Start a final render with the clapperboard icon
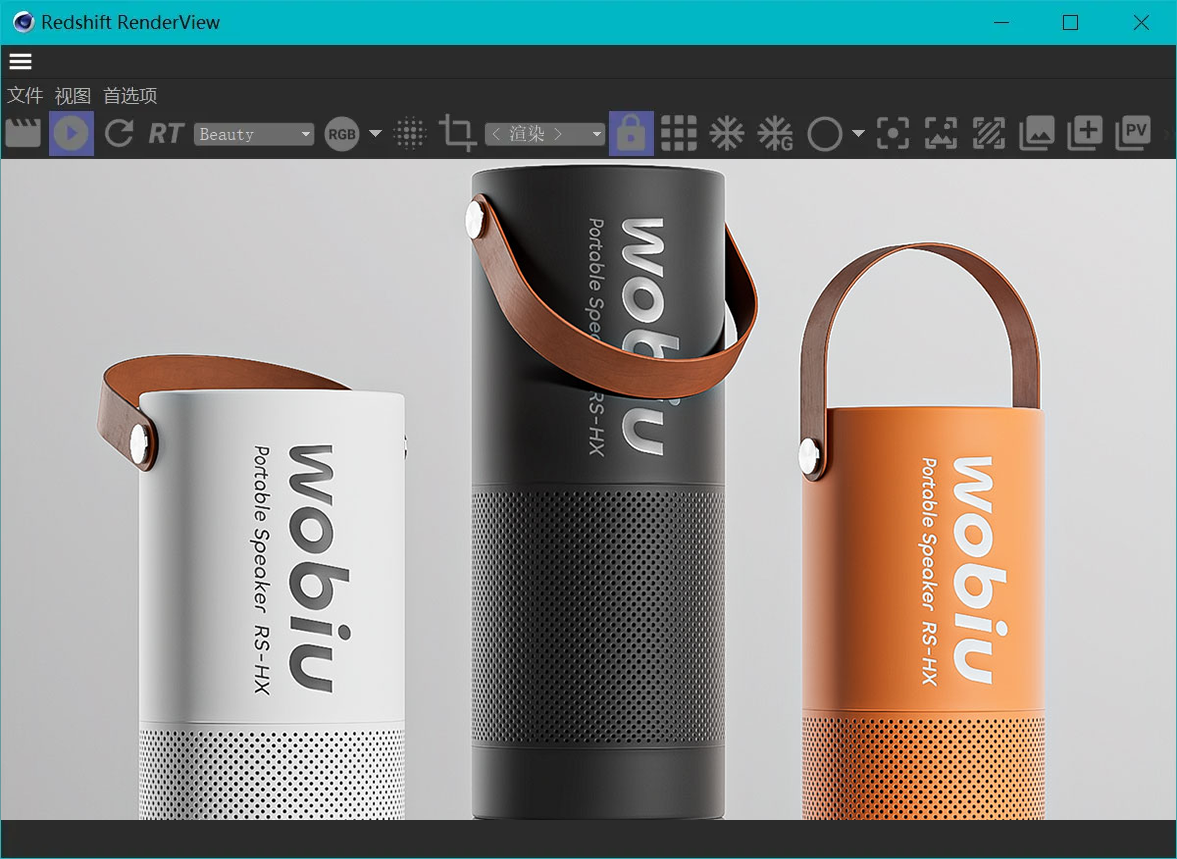 (23, 134)
